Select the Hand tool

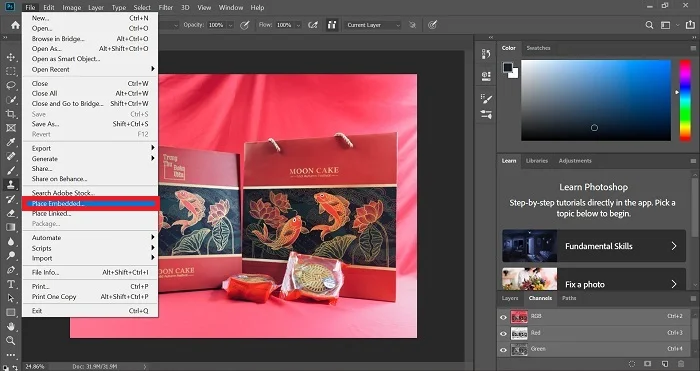[11, 326]
